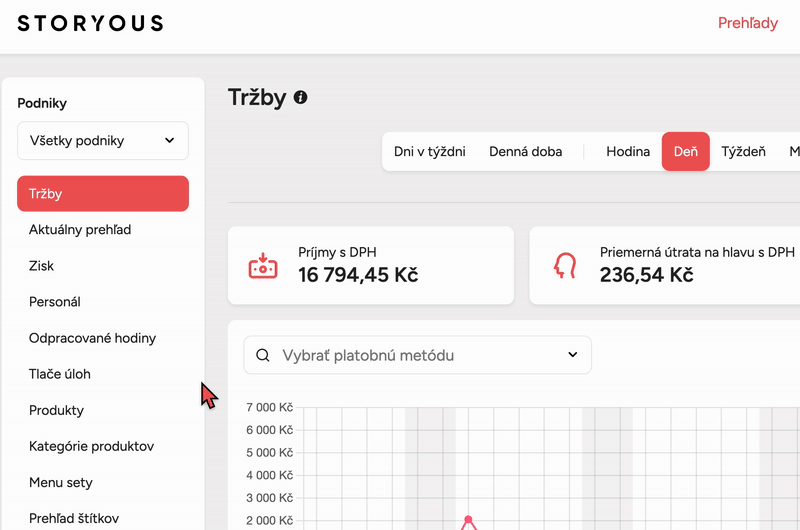This screenshot has width=800, height=530.
Task: Switch to the Týždeň tab
Action: [743, 152]
